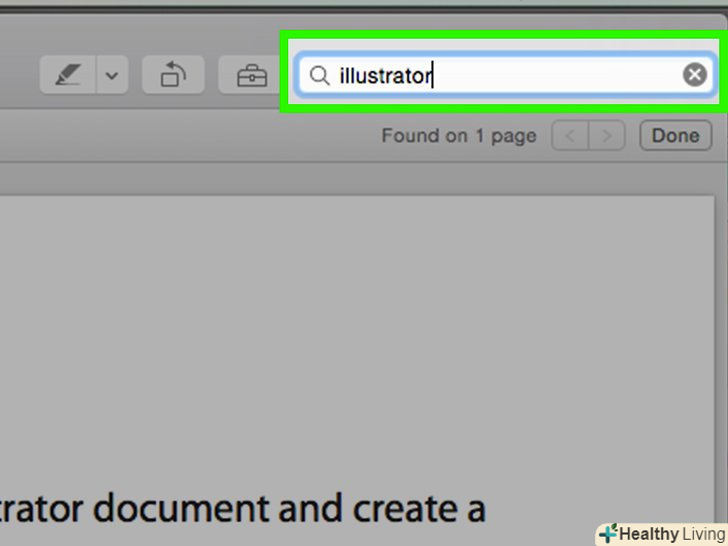Click inside the search field containing "illustrator"

pos(505,75)
